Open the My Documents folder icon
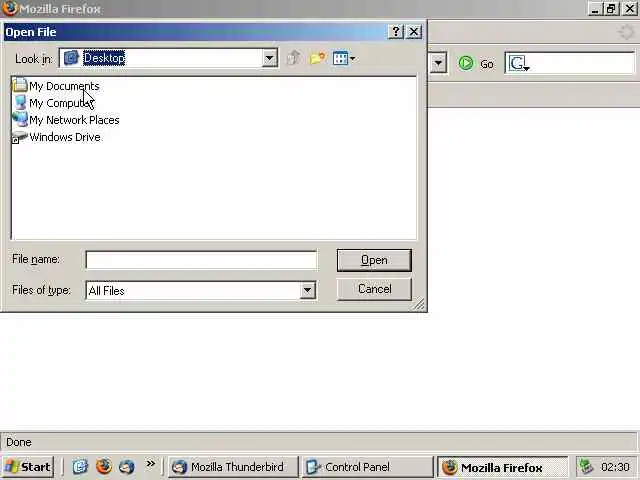 (x=20, y=85)
